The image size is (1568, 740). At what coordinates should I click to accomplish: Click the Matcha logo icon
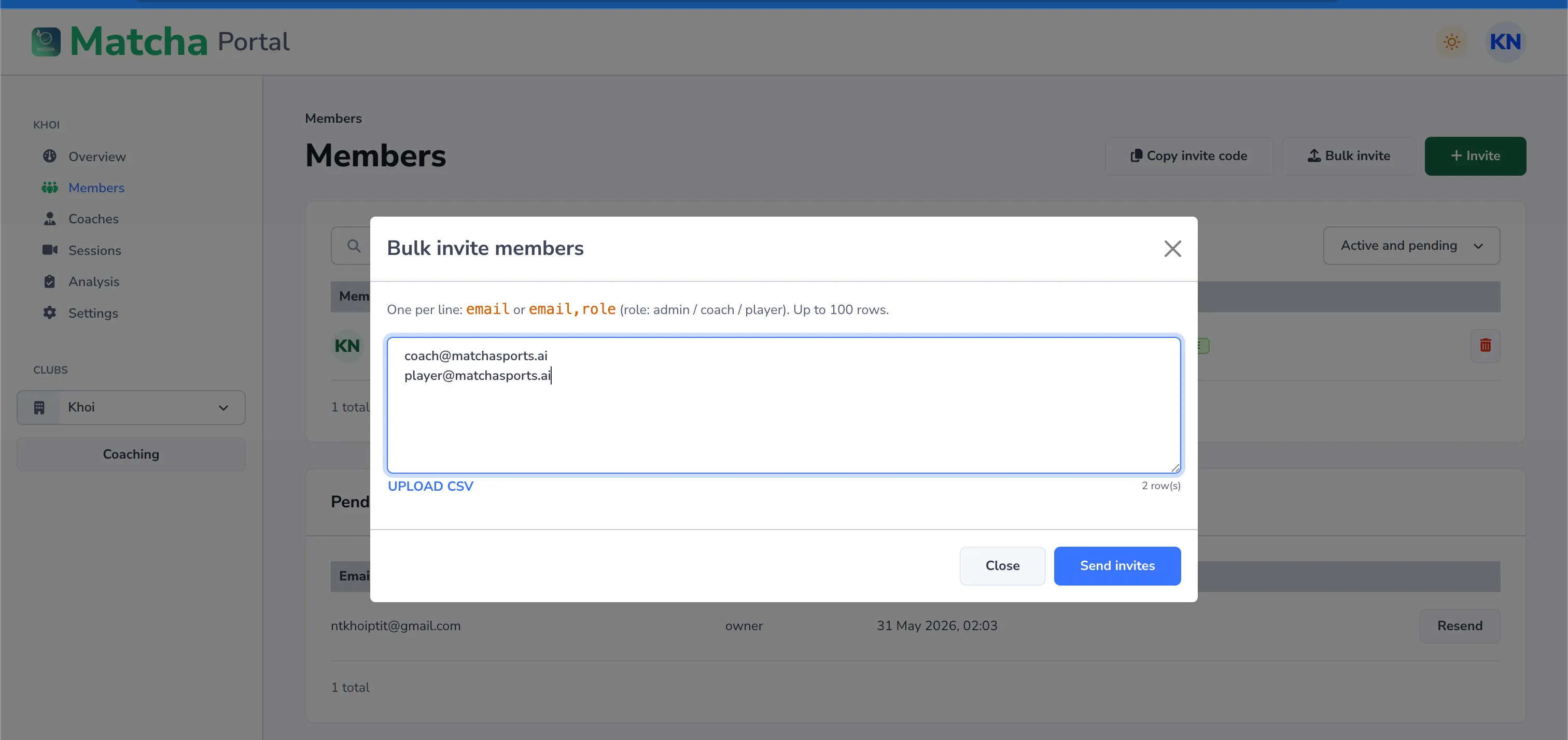point(46,42)
